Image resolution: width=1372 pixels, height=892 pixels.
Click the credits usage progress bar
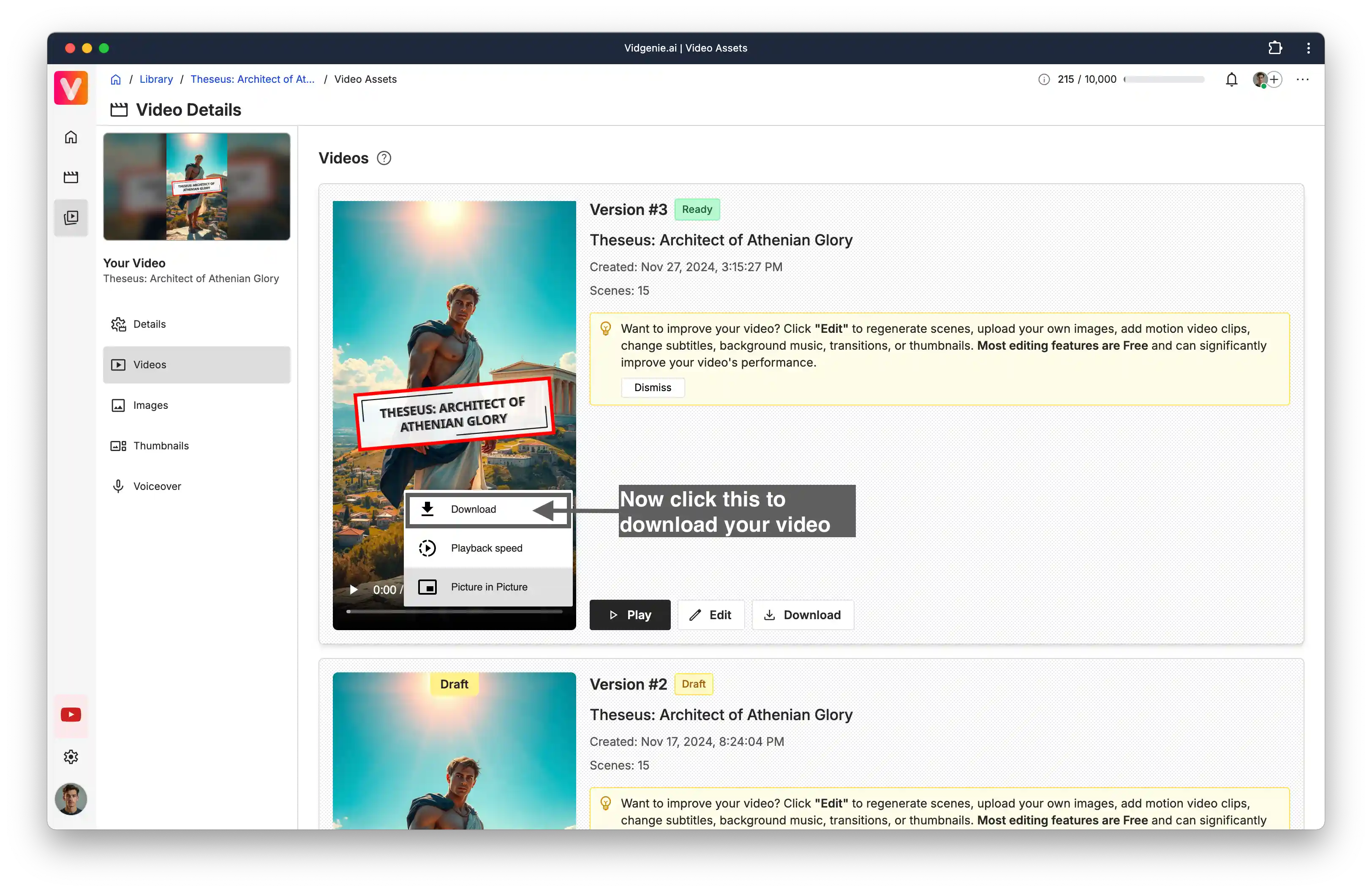pyautogui.click(x=1165, y=79)
